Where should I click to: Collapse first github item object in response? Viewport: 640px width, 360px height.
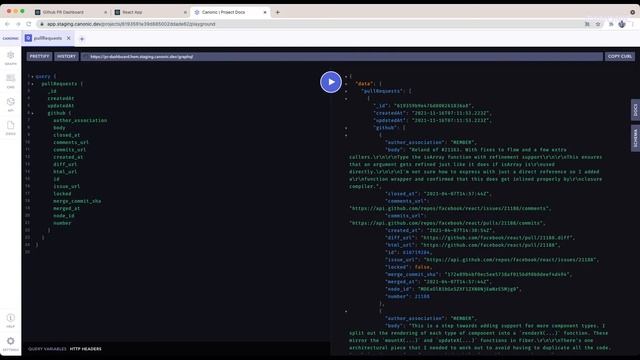tap(346, 135)
